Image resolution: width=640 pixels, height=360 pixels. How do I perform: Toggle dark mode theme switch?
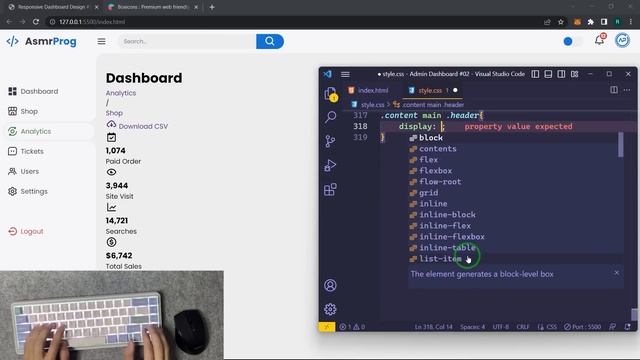point(572,41)
